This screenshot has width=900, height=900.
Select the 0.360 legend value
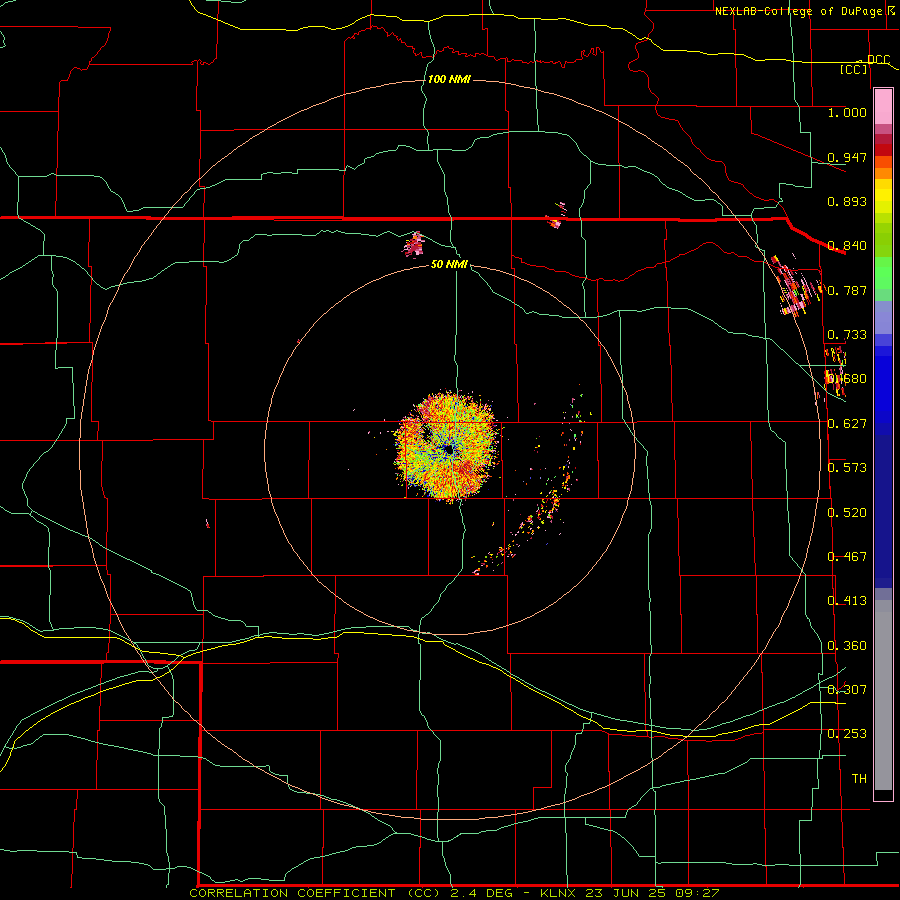click(x=847, y=646)
